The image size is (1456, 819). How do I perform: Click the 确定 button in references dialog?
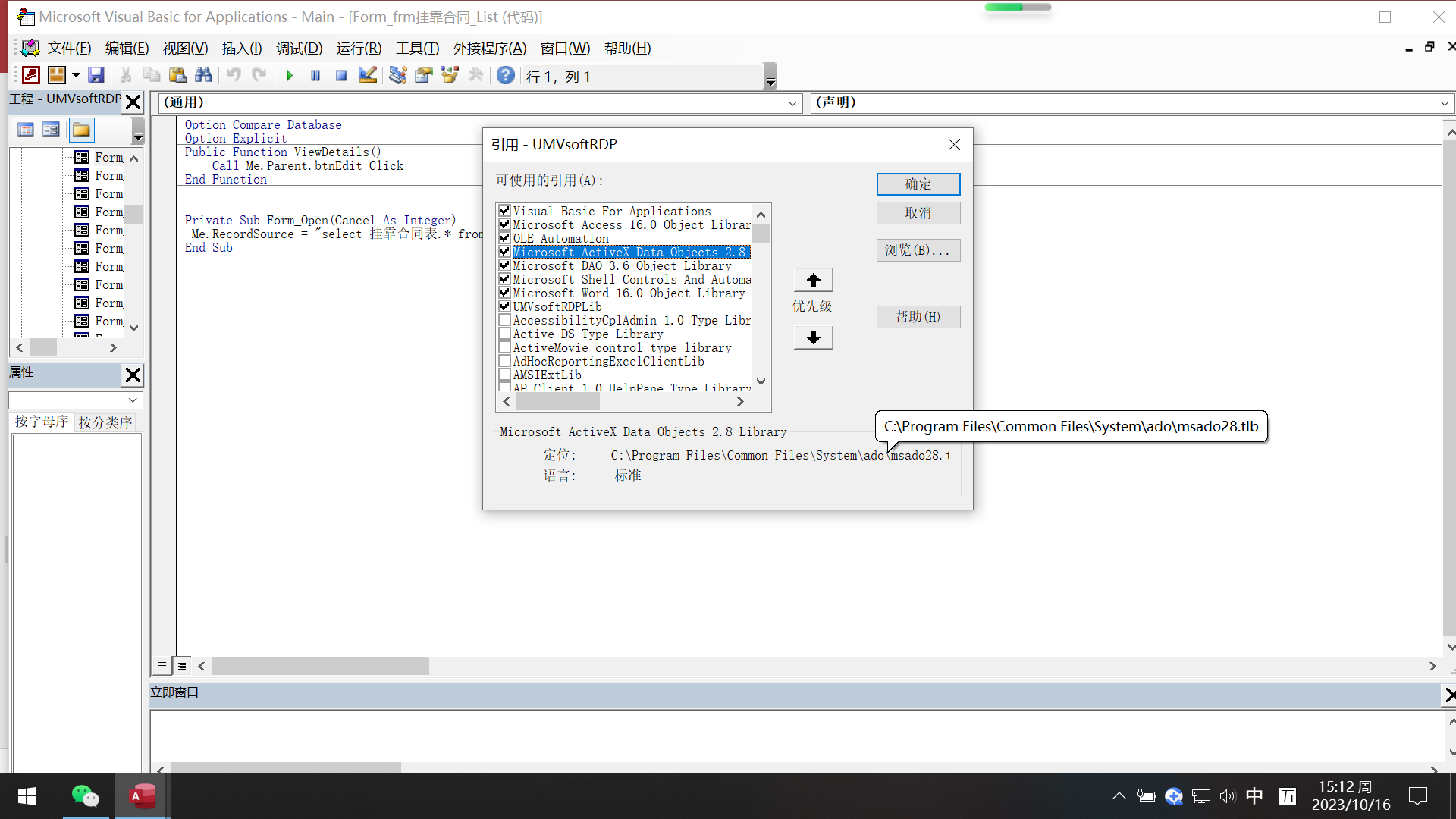918,184
